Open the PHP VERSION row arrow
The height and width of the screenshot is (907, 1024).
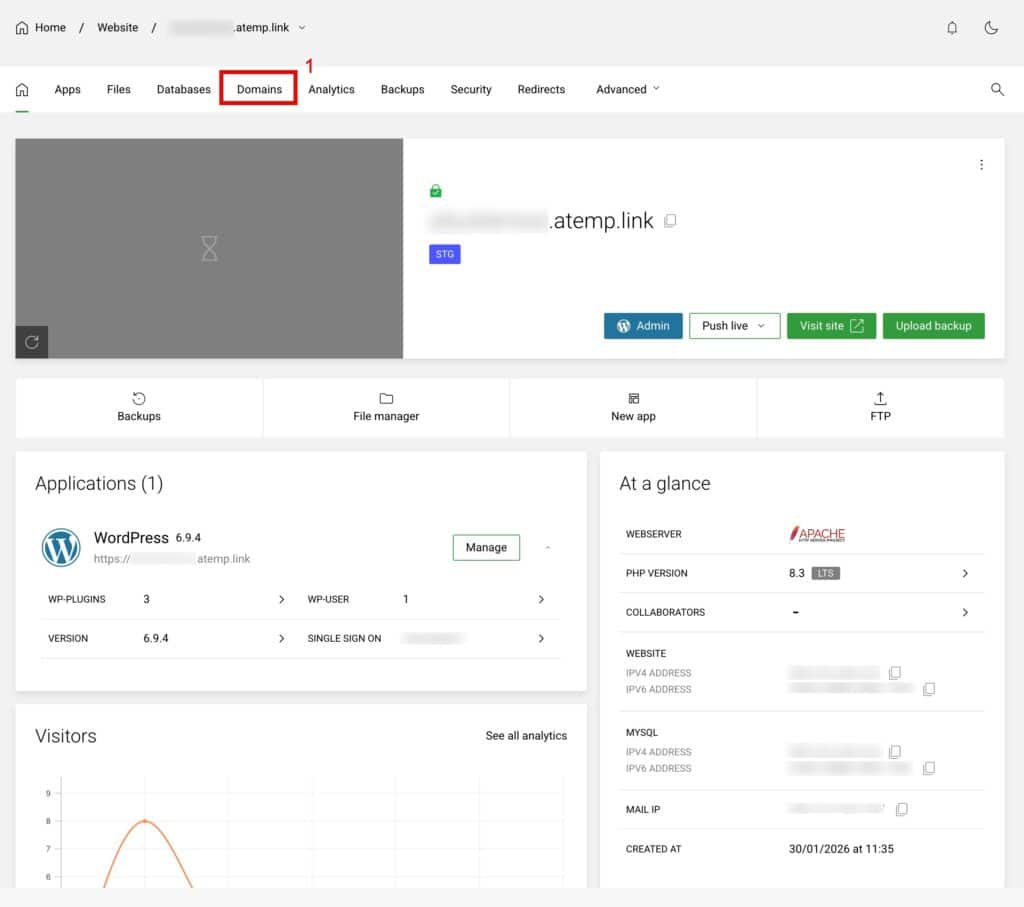(965, 573)
